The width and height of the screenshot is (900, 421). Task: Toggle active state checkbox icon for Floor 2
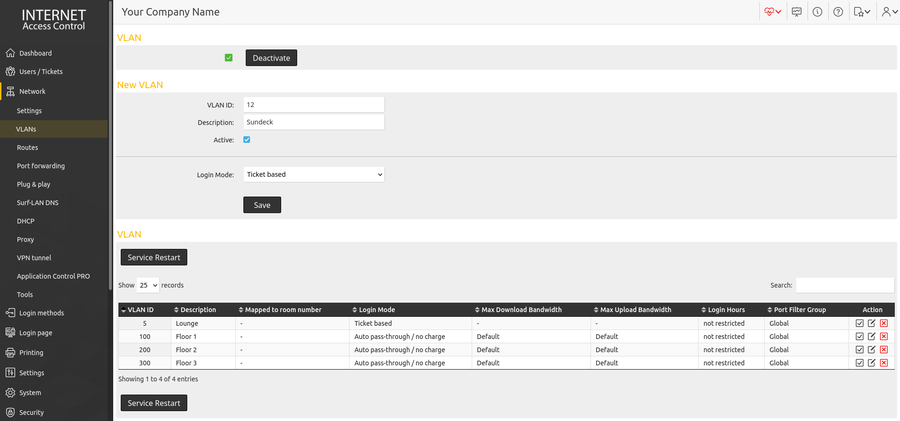[859, 350]
